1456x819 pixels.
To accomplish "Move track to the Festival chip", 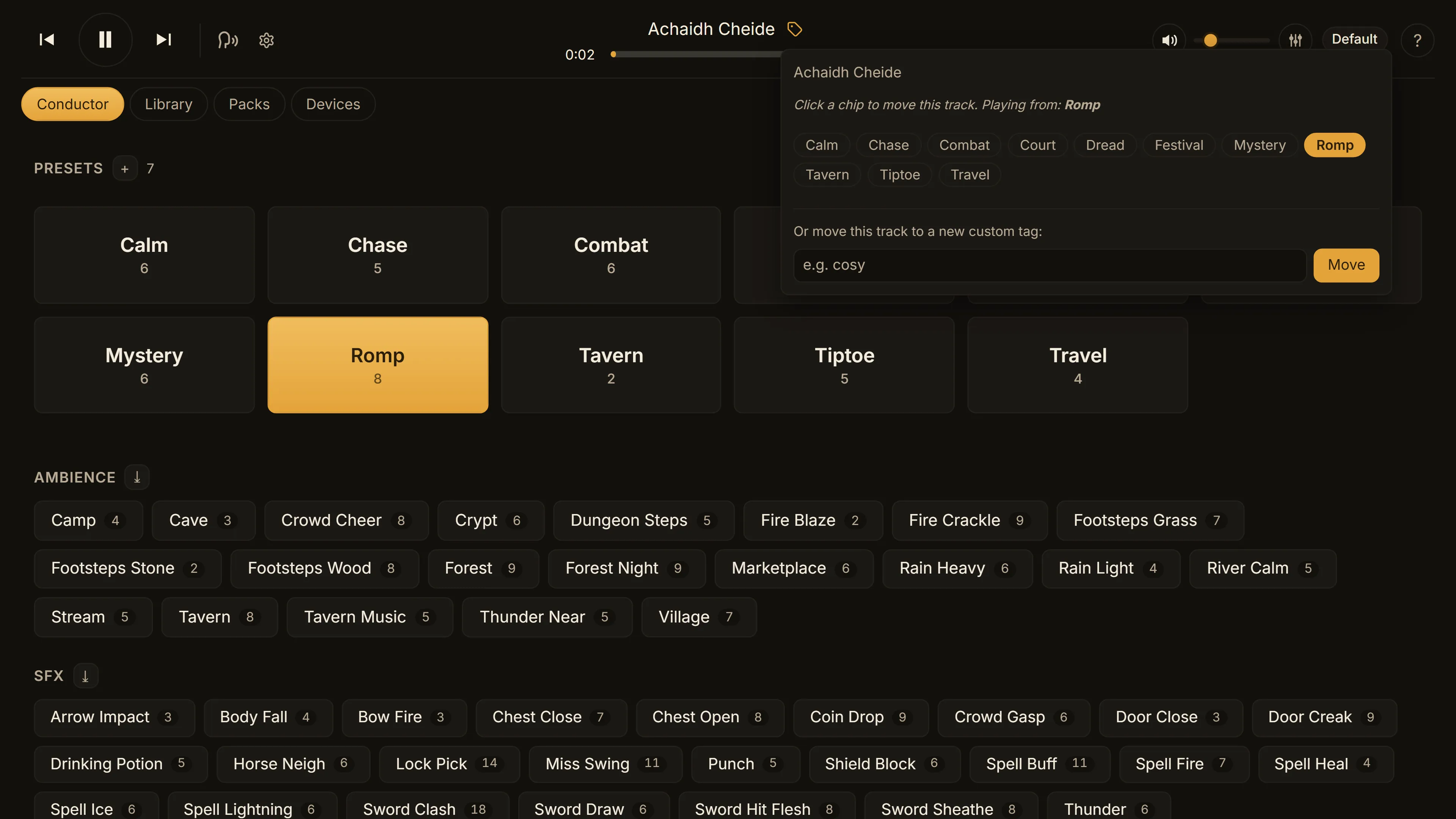I will pyautogui.click(x=1178, y=145).
